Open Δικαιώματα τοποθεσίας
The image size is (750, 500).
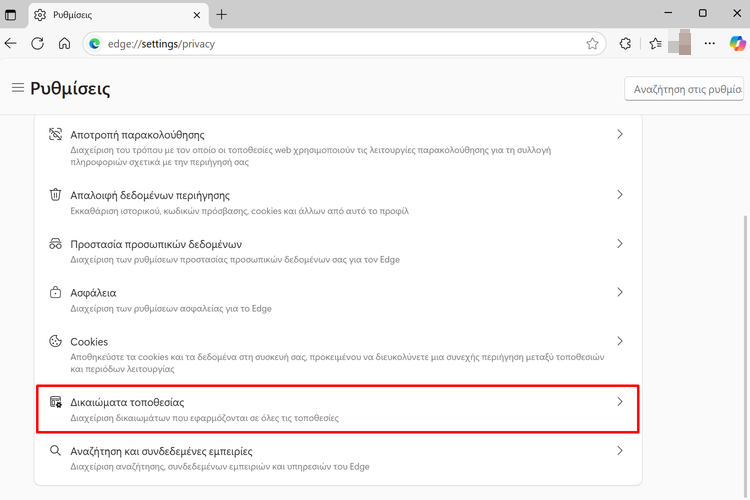[338, 409]
